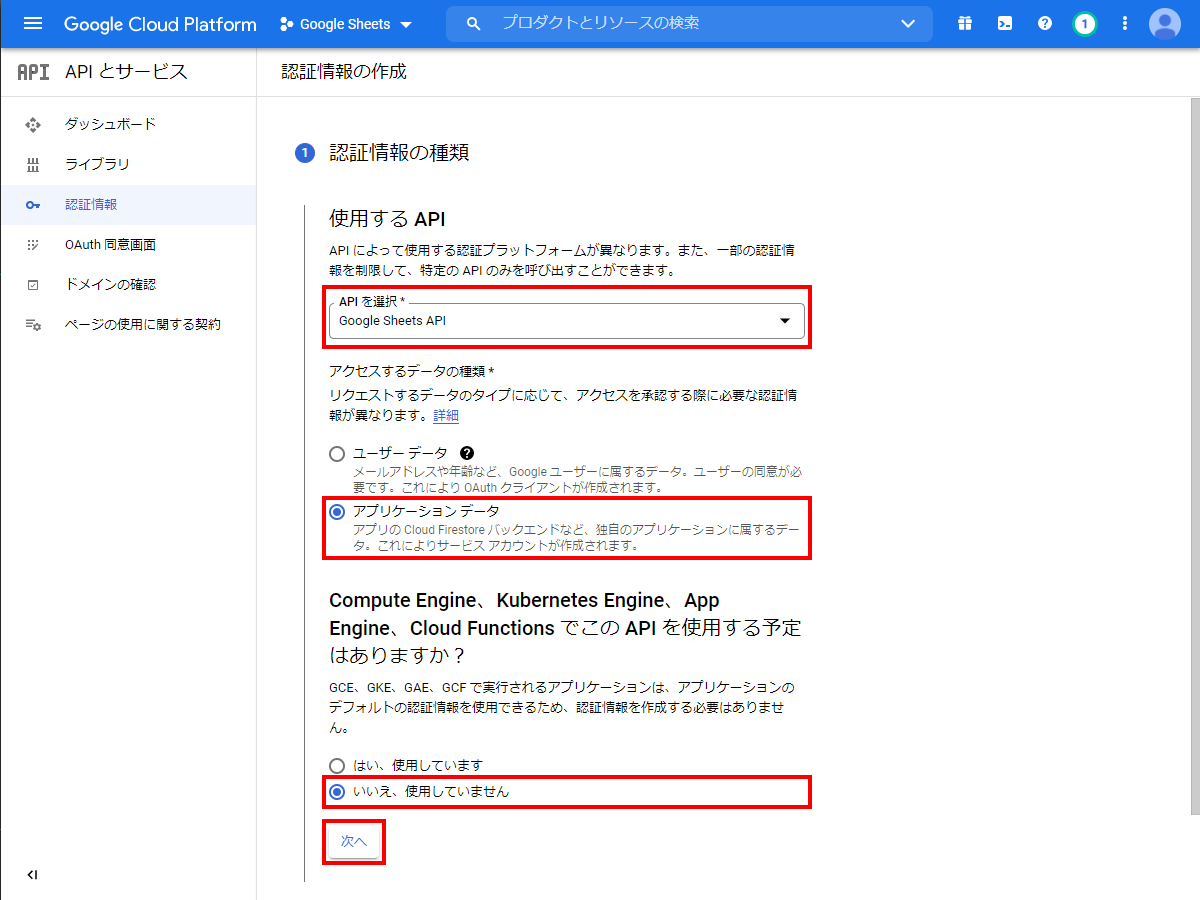Click the help icon next to ユーザー データ
Viewport: 1200px width, 900px height.
[x=467, y=454]
